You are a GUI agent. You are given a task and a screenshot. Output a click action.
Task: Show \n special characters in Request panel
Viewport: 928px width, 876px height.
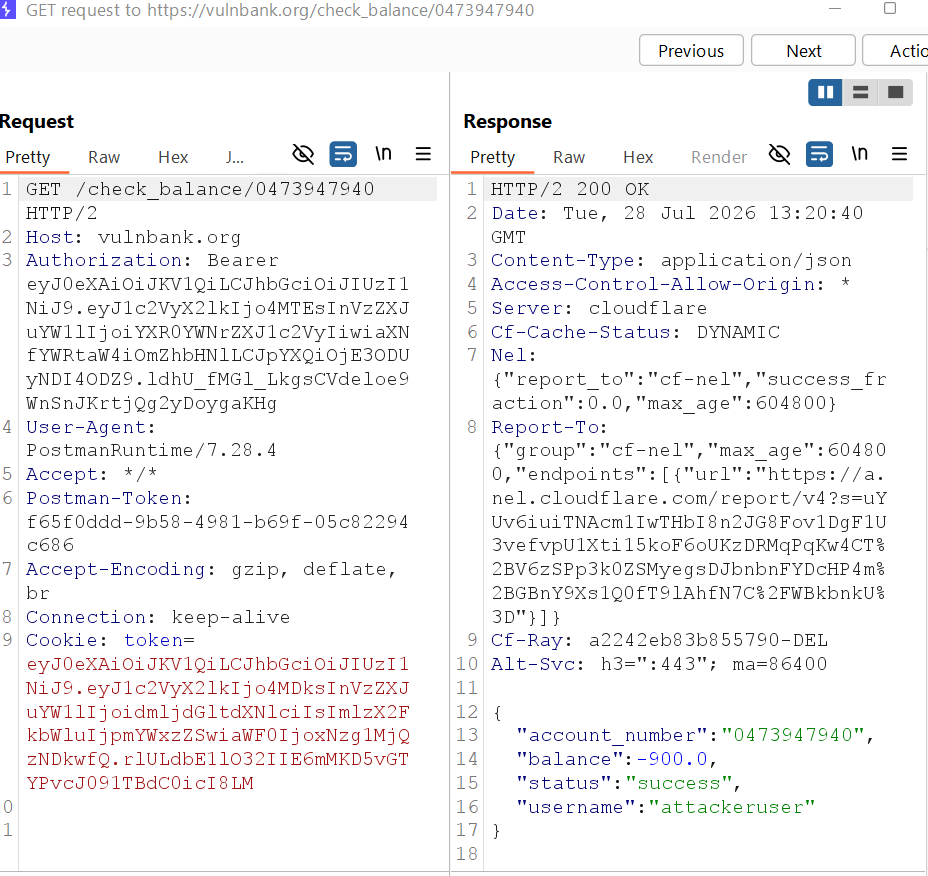tap(384, 154)
